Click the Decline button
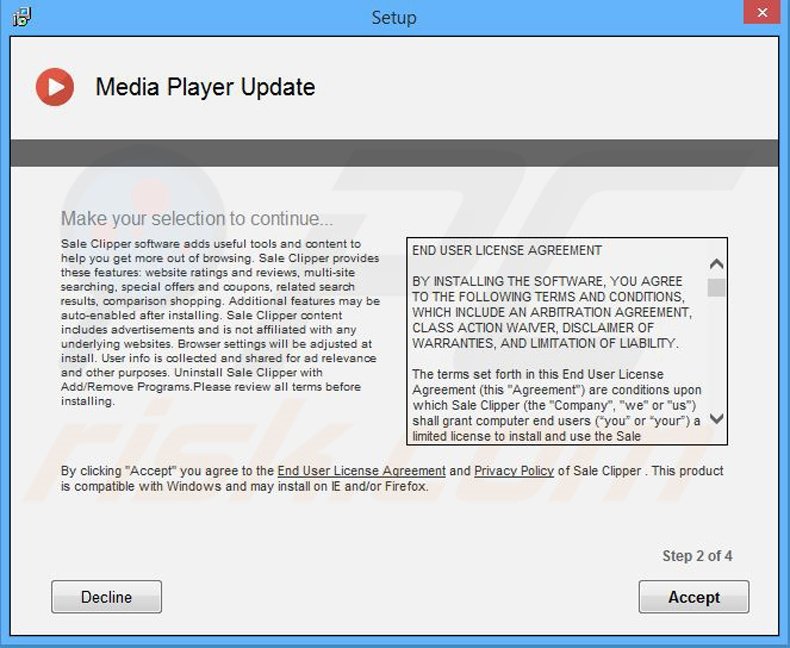 [x=106, y=597]
